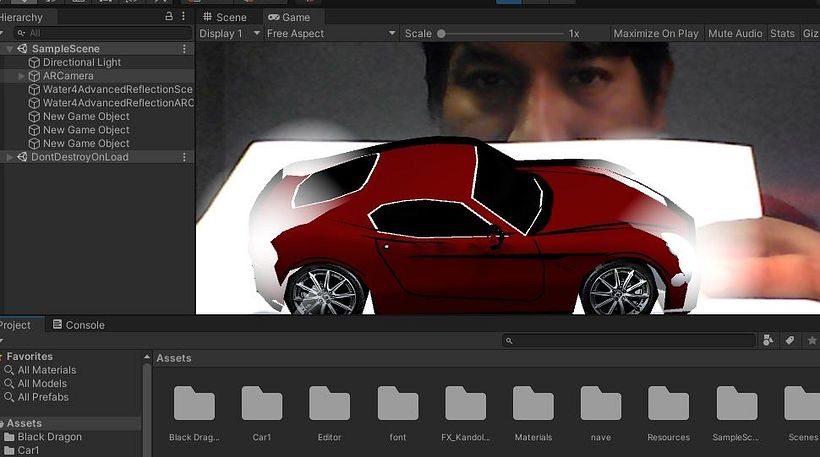Click the search-by-type filter icon
Image resolution: width=820 pixels, height=457 pixels.
coord(768,341)
